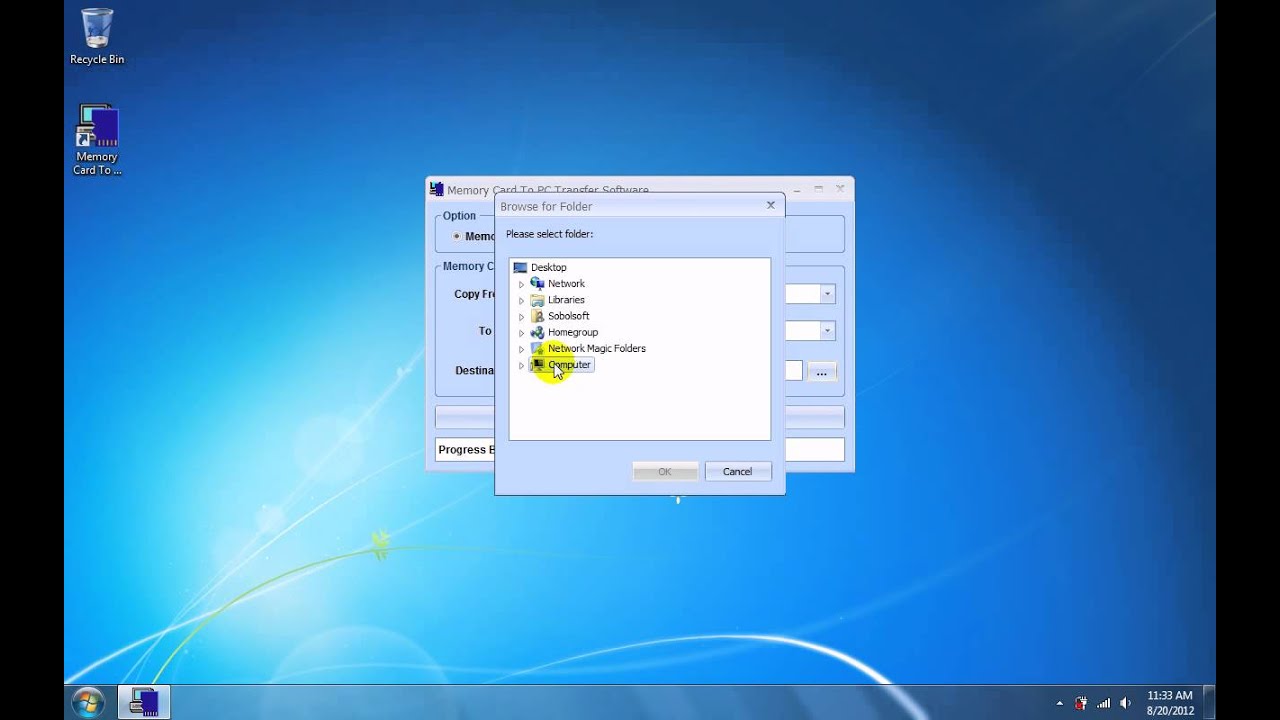The image size is (1280, 720).
Task: Show hidden system tray icons
Action: click(1059, 703)
